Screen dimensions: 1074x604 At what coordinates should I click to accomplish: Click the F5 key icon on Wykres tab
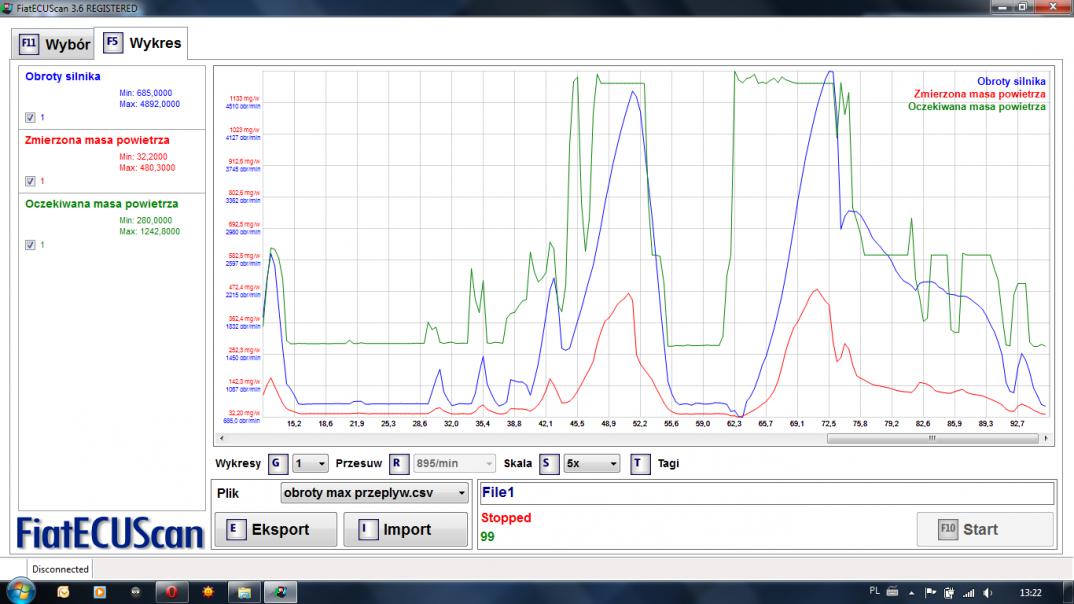[x=113, y=42]
